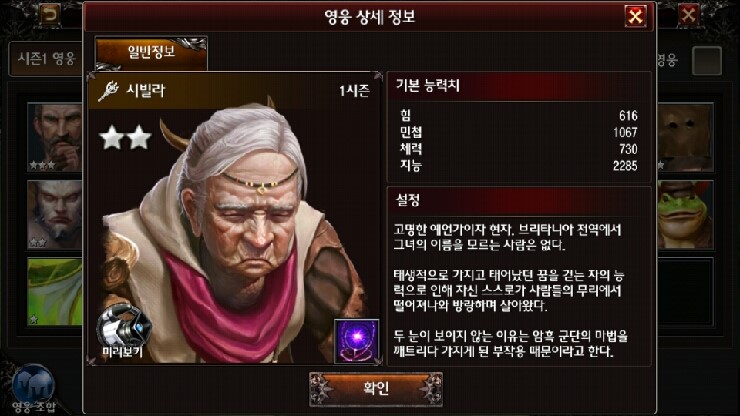Close the 영웅 상세 정보 dialog
The width and height of the screenshot is (740, 416).
(x=636, y=17)
